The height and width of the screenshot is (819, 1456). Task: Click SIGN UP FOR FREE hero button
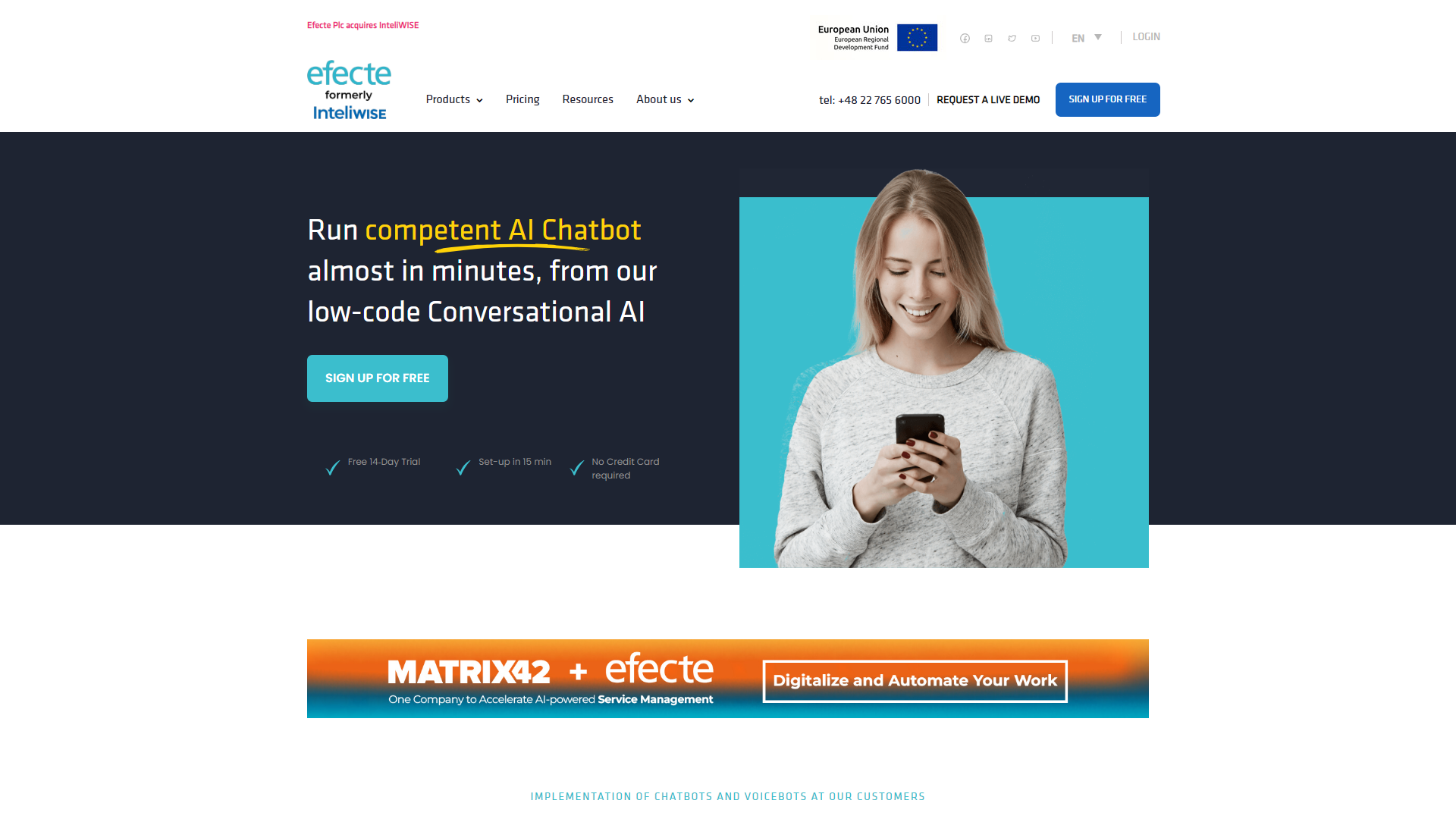pyautogui.click(x=377, y=378)
